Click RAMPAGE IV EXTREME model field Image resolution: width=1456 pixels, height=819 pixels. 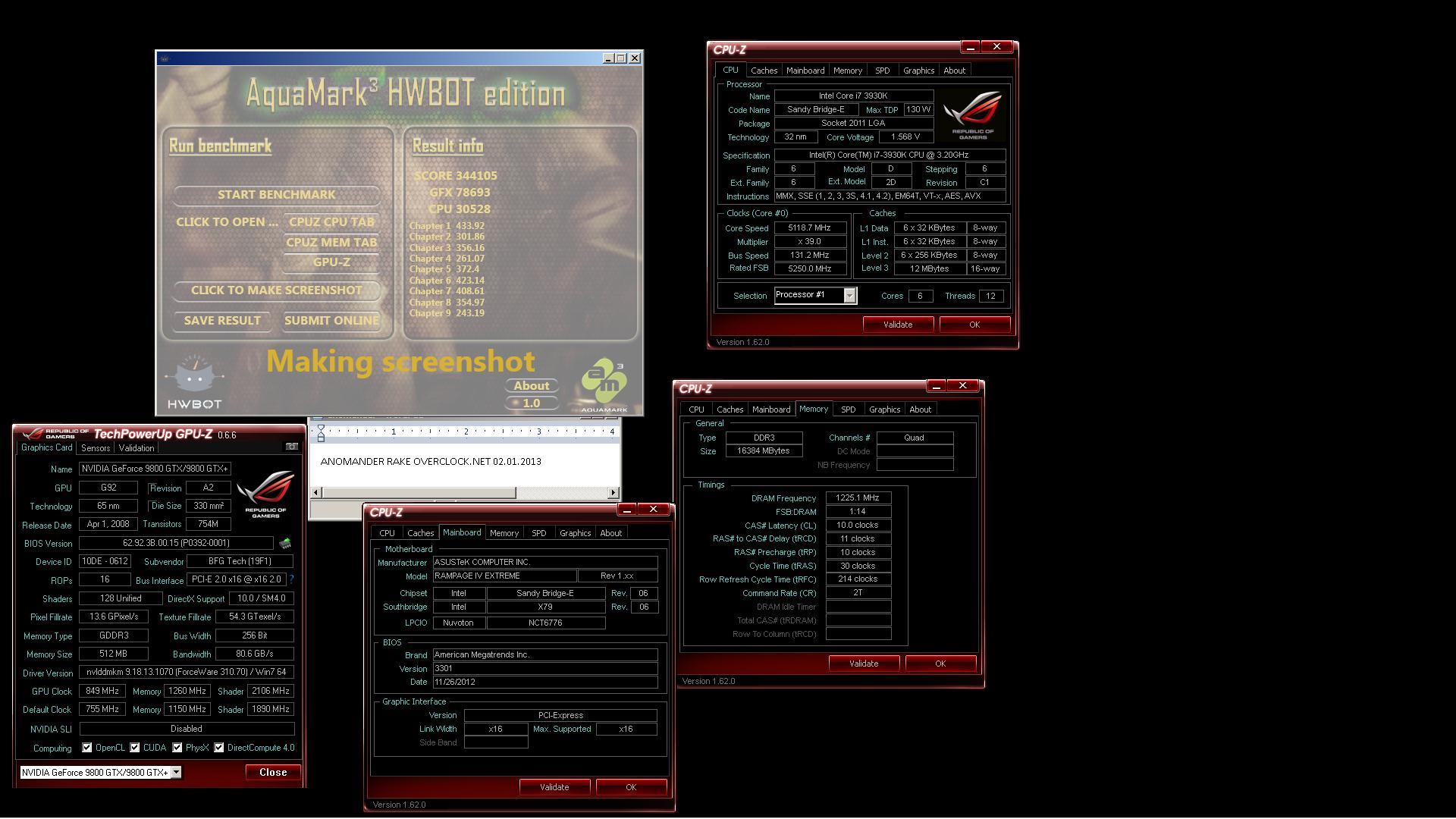(504, 576)
